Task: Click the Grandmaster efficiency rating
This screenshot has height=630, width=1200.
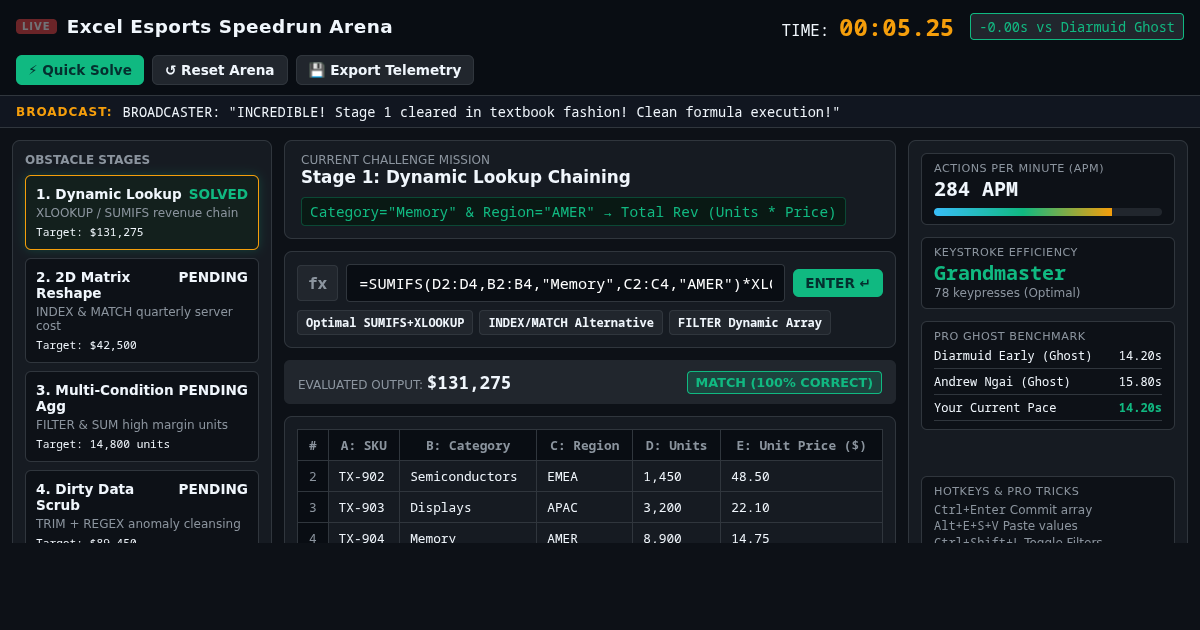Action: pos(1000,273)
